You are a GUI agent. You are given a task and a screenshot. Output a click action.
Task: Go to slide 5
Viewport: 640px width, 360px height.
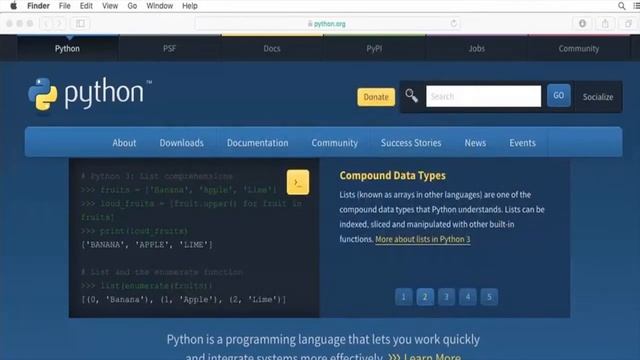[x=489, y=297]
